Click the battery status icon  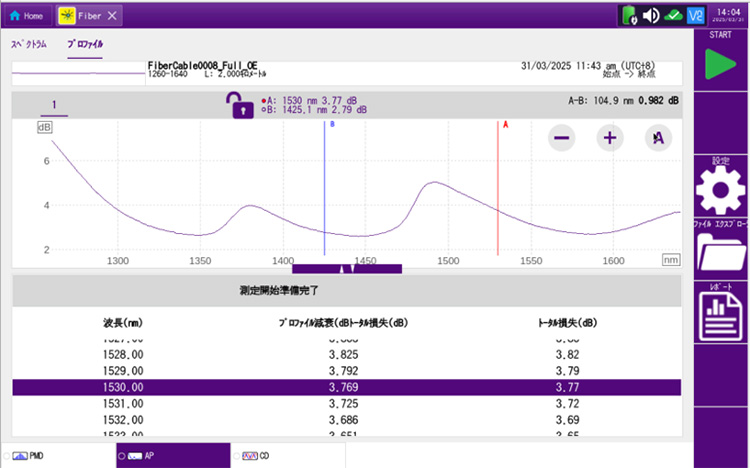628,16
